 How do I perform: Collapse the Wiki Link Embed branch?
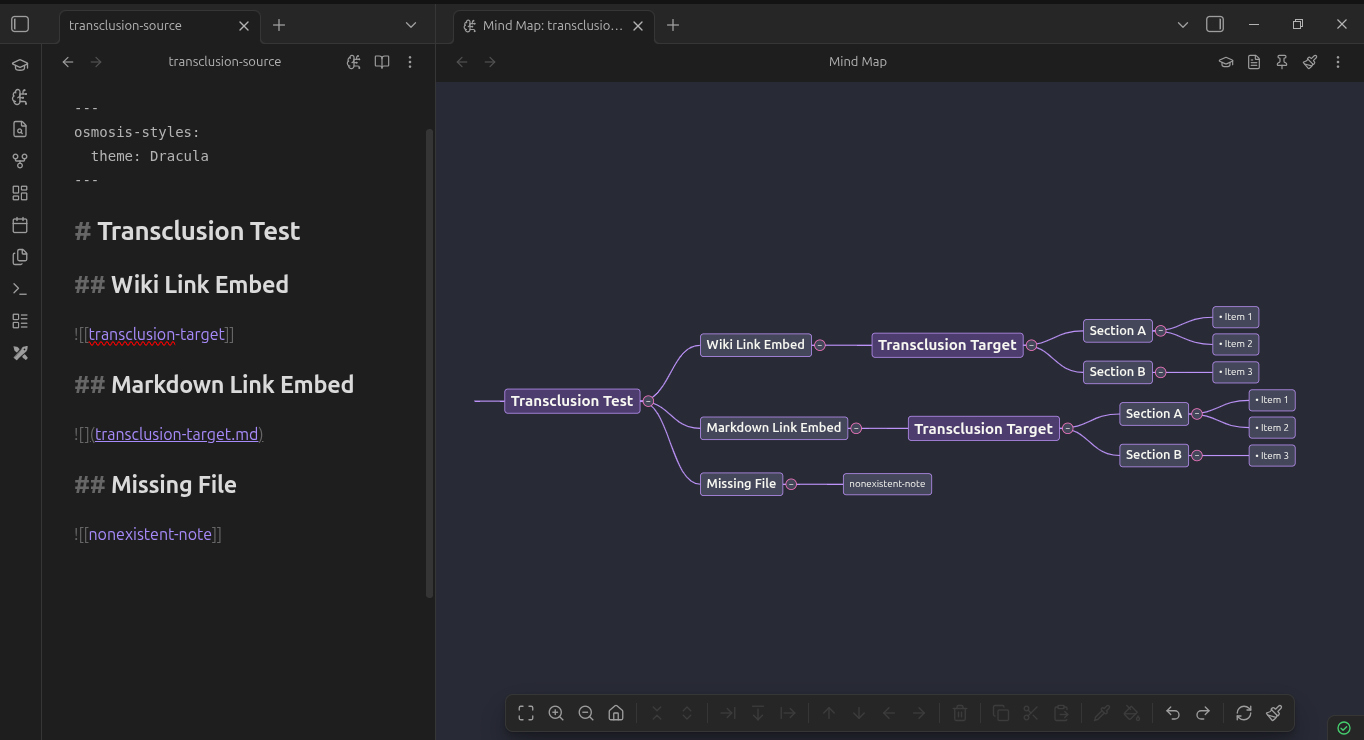click(x=820, y=344)
